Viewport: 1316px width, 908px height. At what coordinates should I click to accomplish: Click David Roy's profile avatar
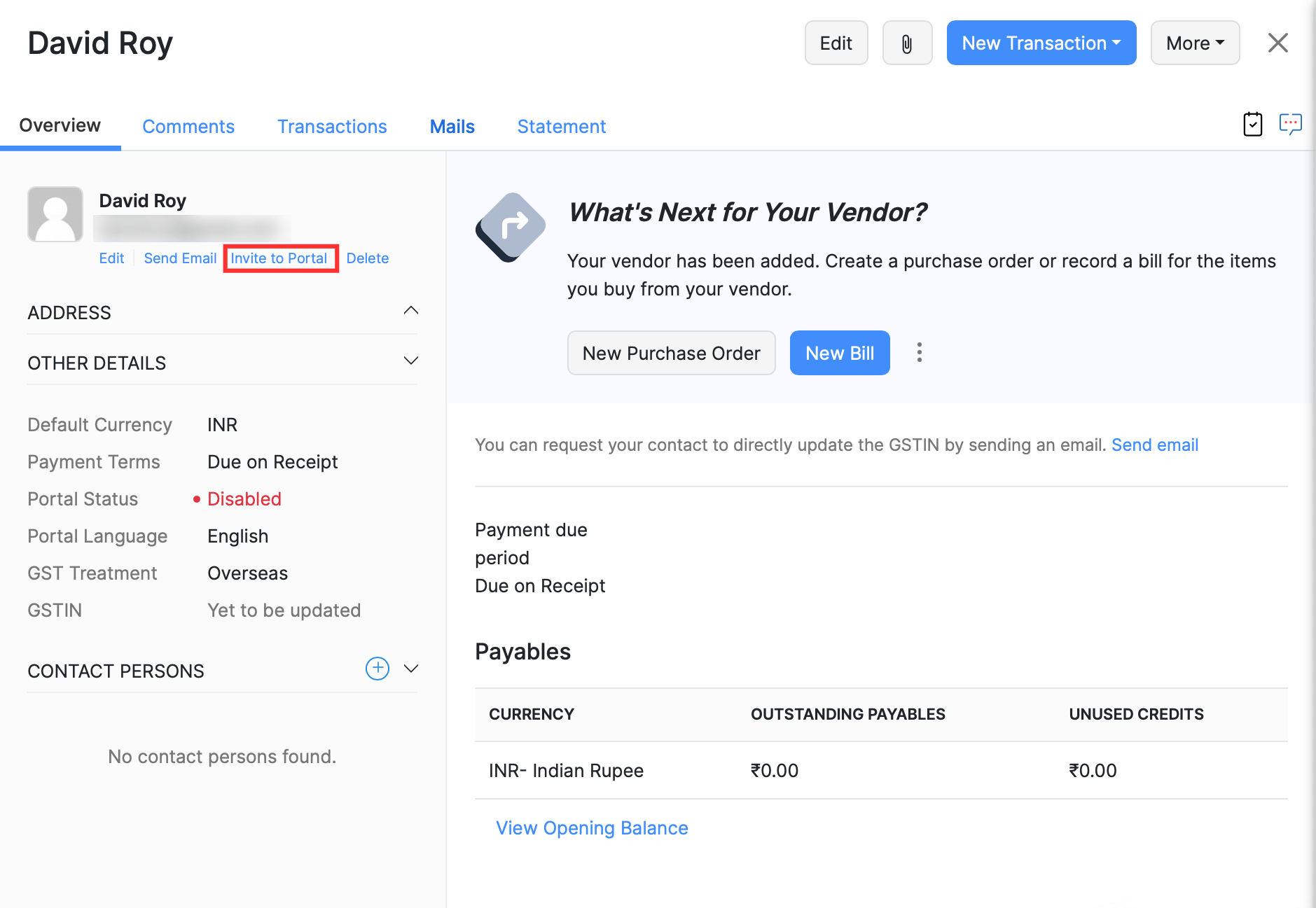pyautogui.click(x=55, y=214)
